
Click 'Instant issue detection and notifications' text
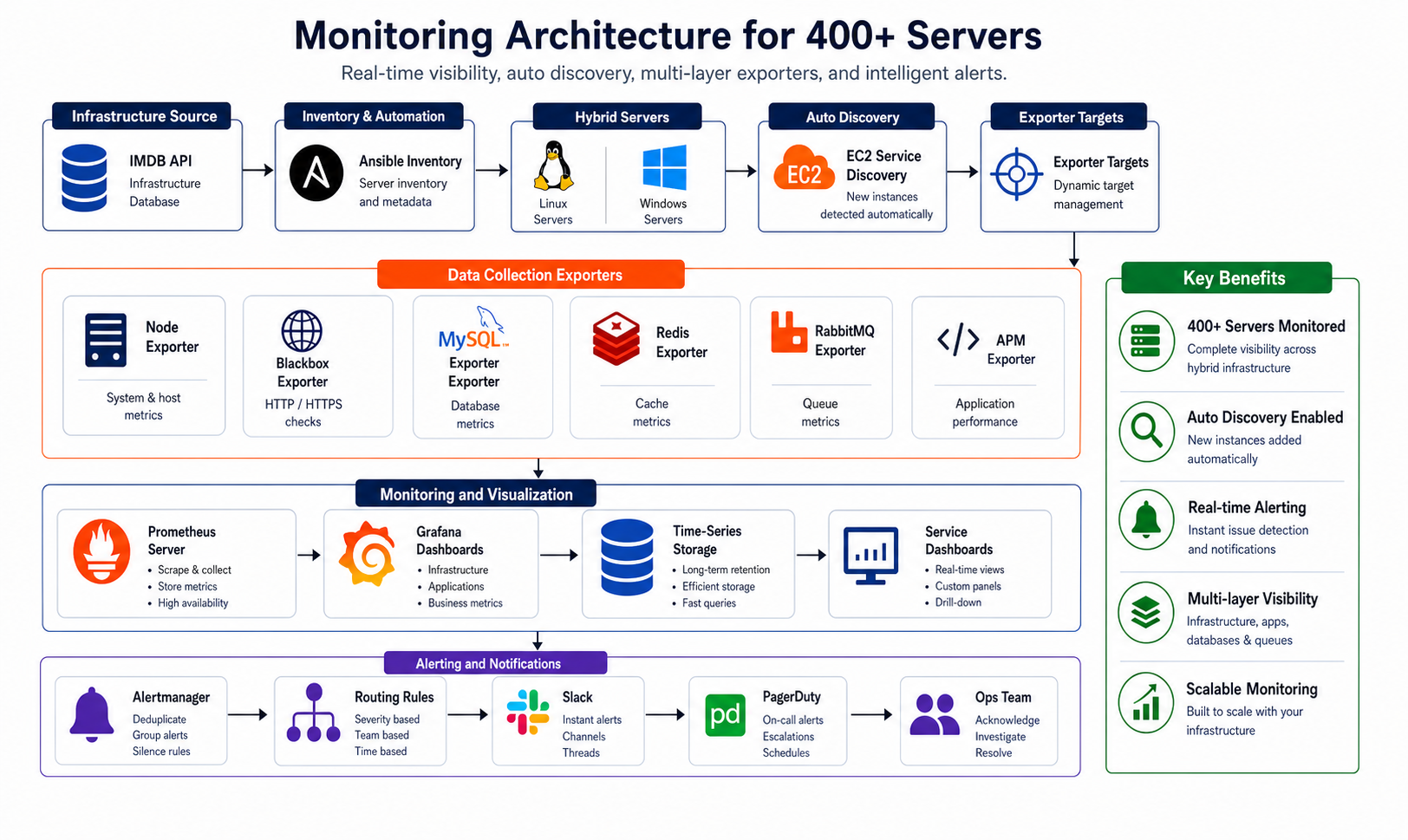(x=1248, y=539)
